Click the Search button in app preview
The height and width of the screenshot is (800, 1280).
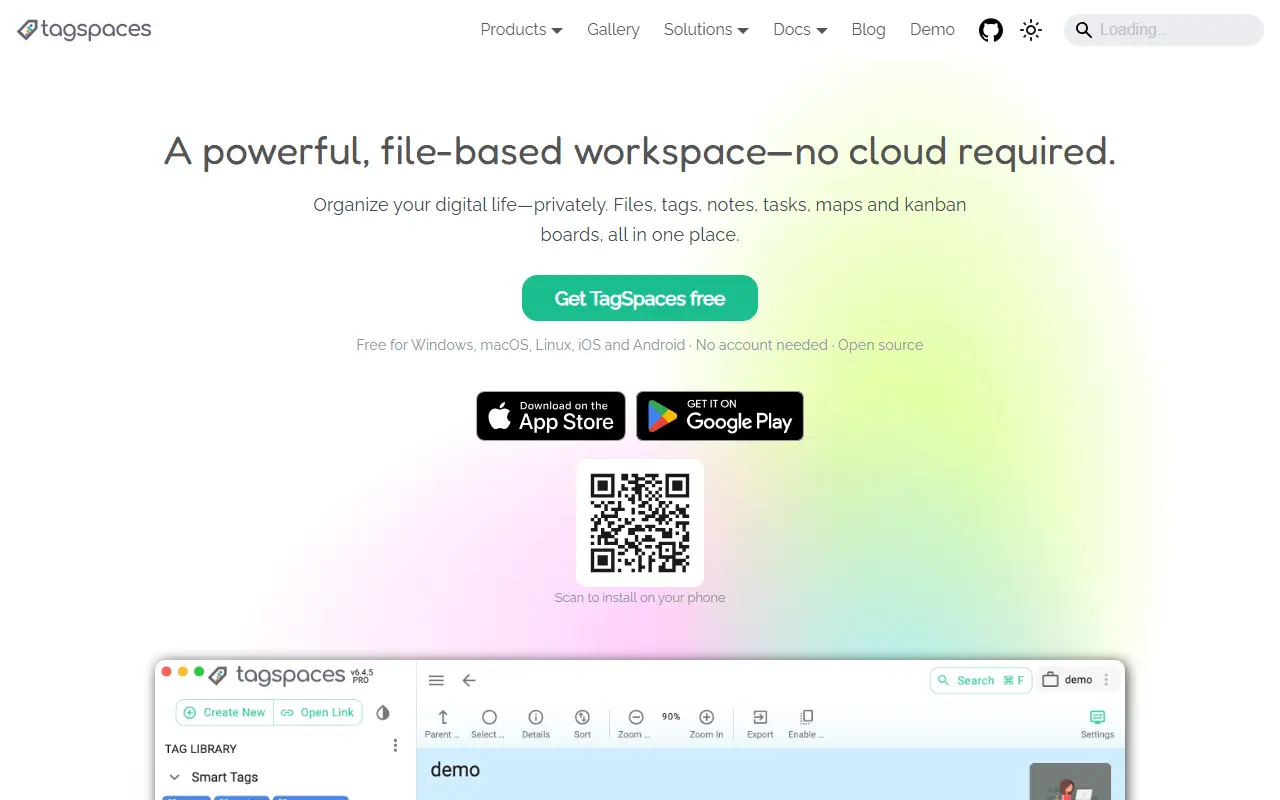point(981,680)
